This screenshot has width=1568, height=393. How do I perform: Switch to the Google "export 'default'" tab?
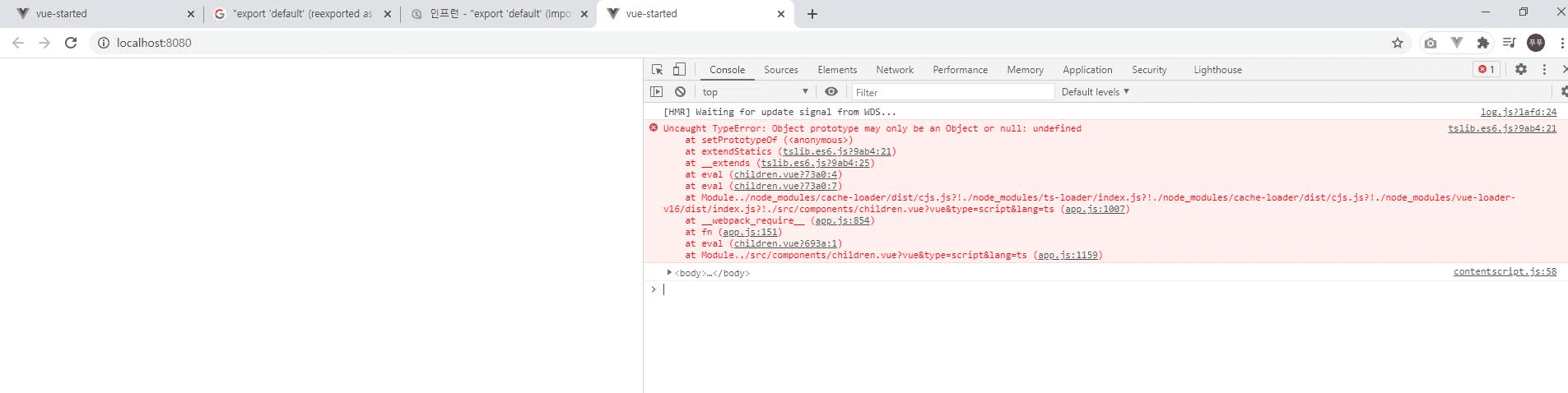pos(302,14)
